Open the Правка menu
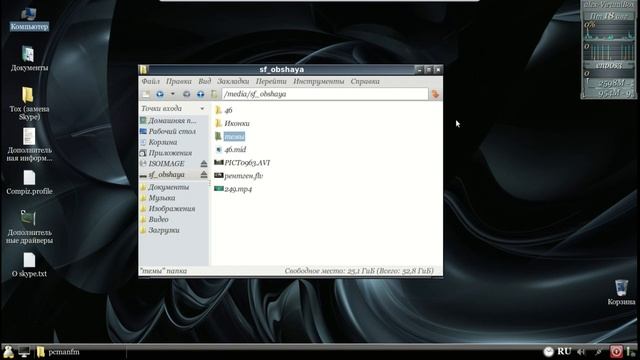This screenshot has width=640, height=360. click(179, 82)
